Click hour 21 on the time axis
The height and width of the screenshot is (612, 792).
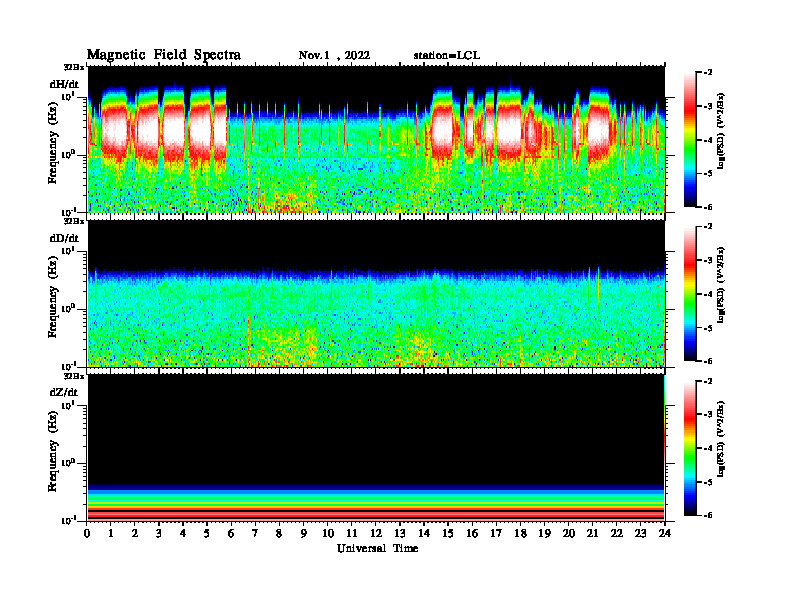[x=592, y=533]
